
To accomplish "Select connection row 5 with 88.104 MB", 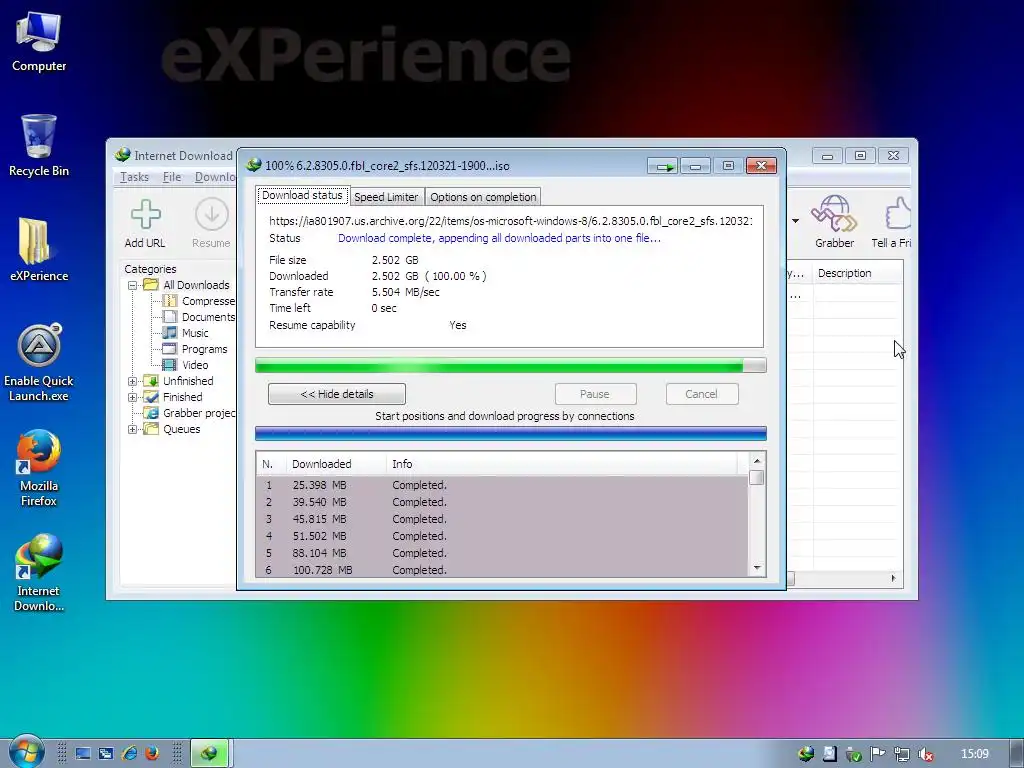I will (x=503, y=553).
